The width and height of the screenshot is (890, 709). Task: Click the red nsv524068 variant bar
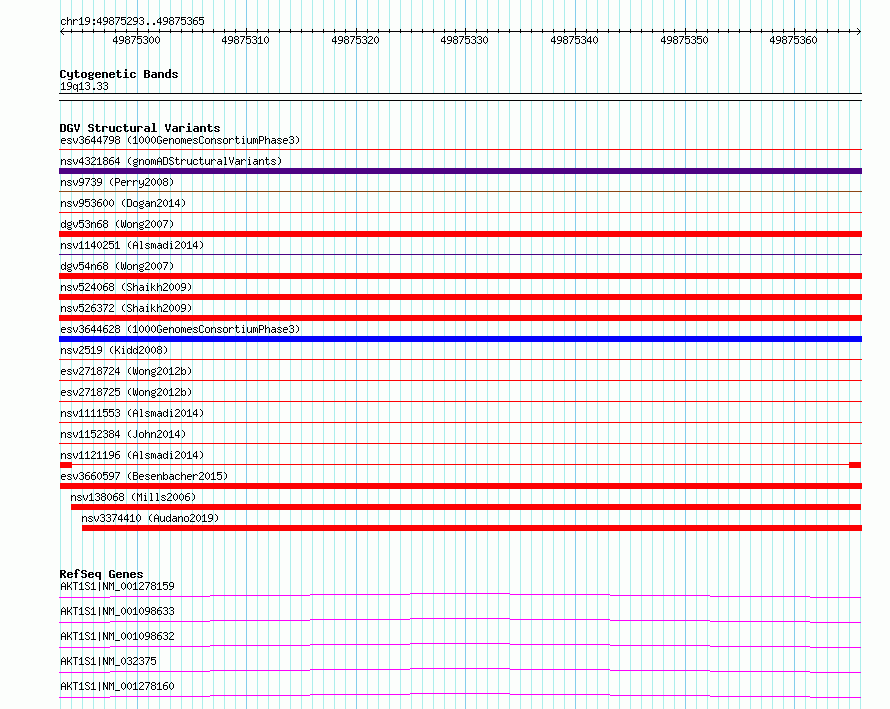(460, 297)
